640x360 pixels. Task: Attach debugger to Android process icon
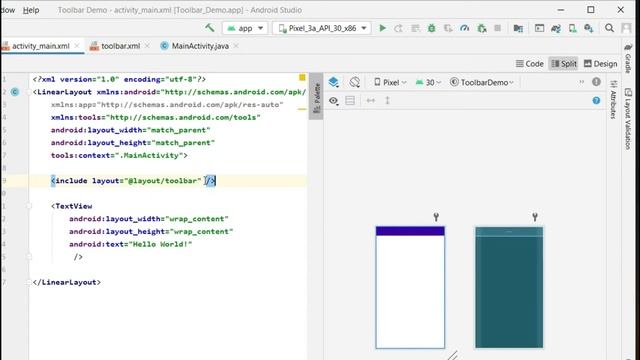pos(482,28)
